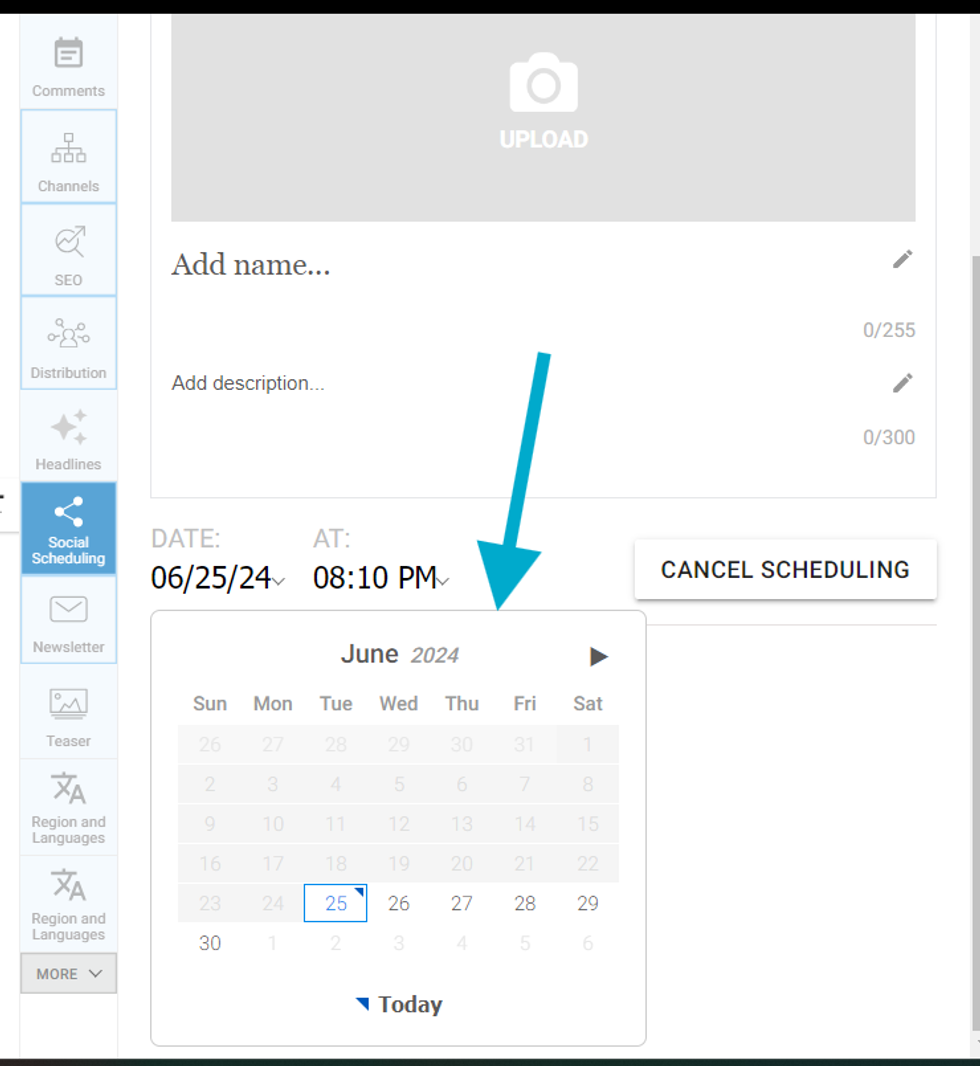Image resolution: width=980 pixels, height=1066 pixels.
Task: Edit the description with pencil icon
Action: click(902, 383)
